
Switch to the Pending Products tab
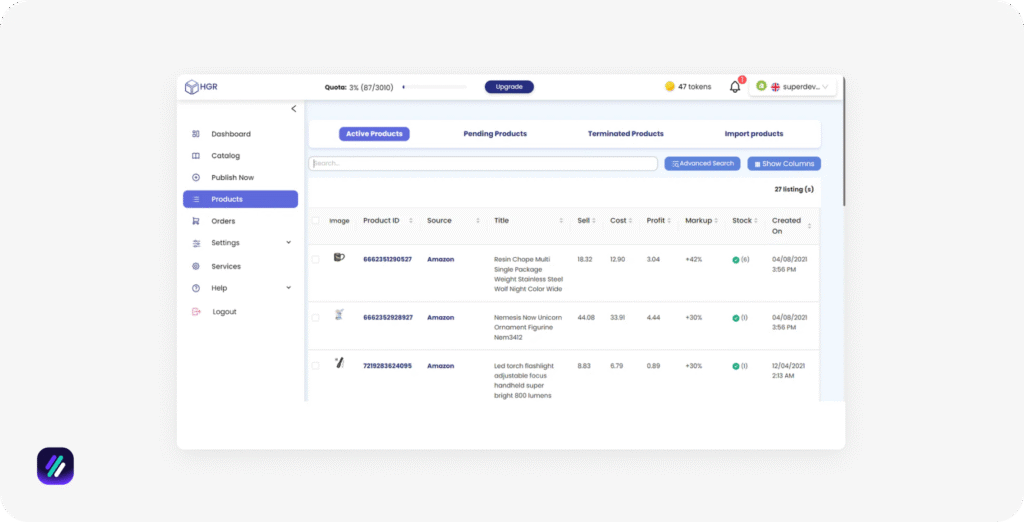click(495, 134)
